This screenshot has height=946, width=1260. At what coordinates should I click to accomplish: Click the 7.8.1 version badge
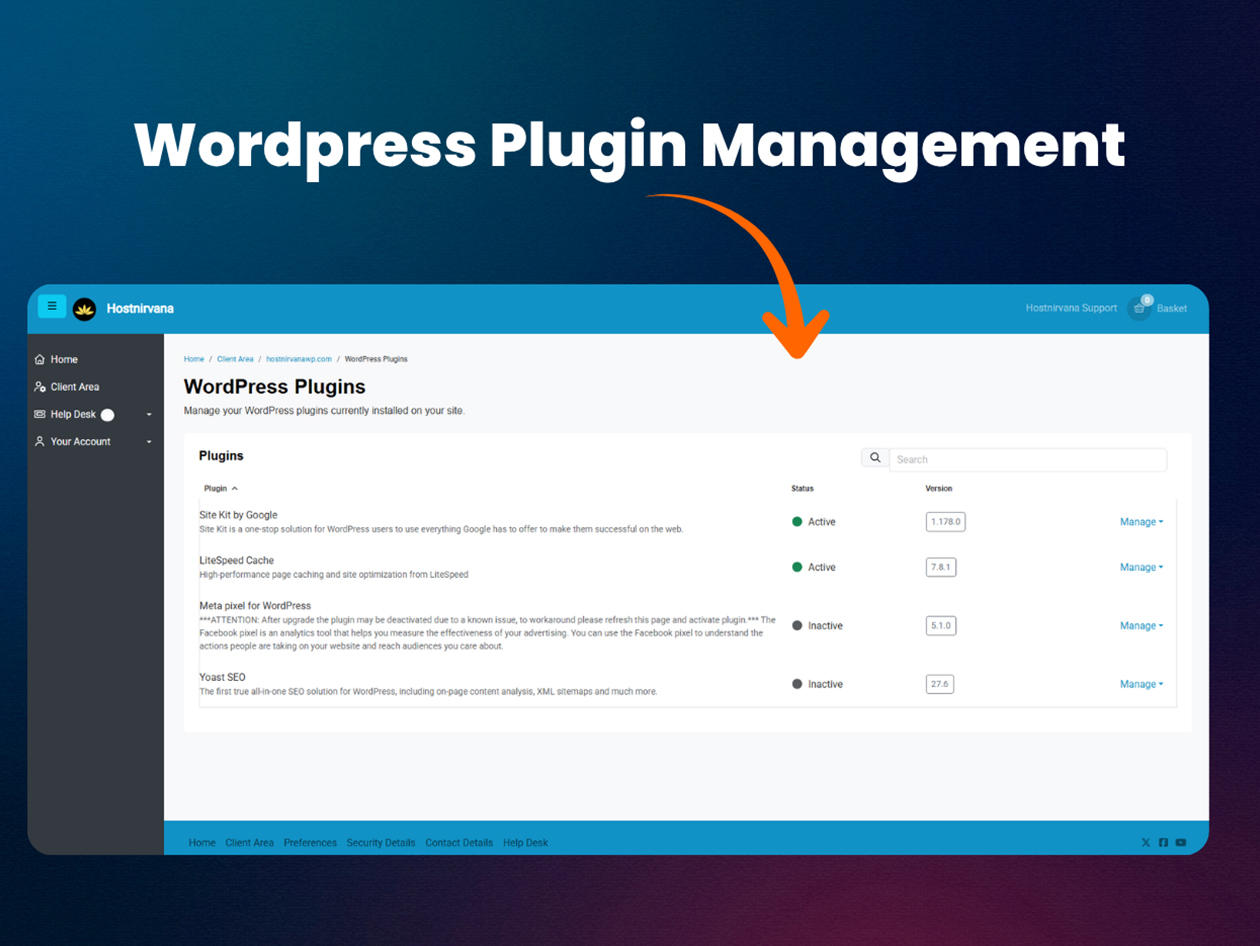941,567
